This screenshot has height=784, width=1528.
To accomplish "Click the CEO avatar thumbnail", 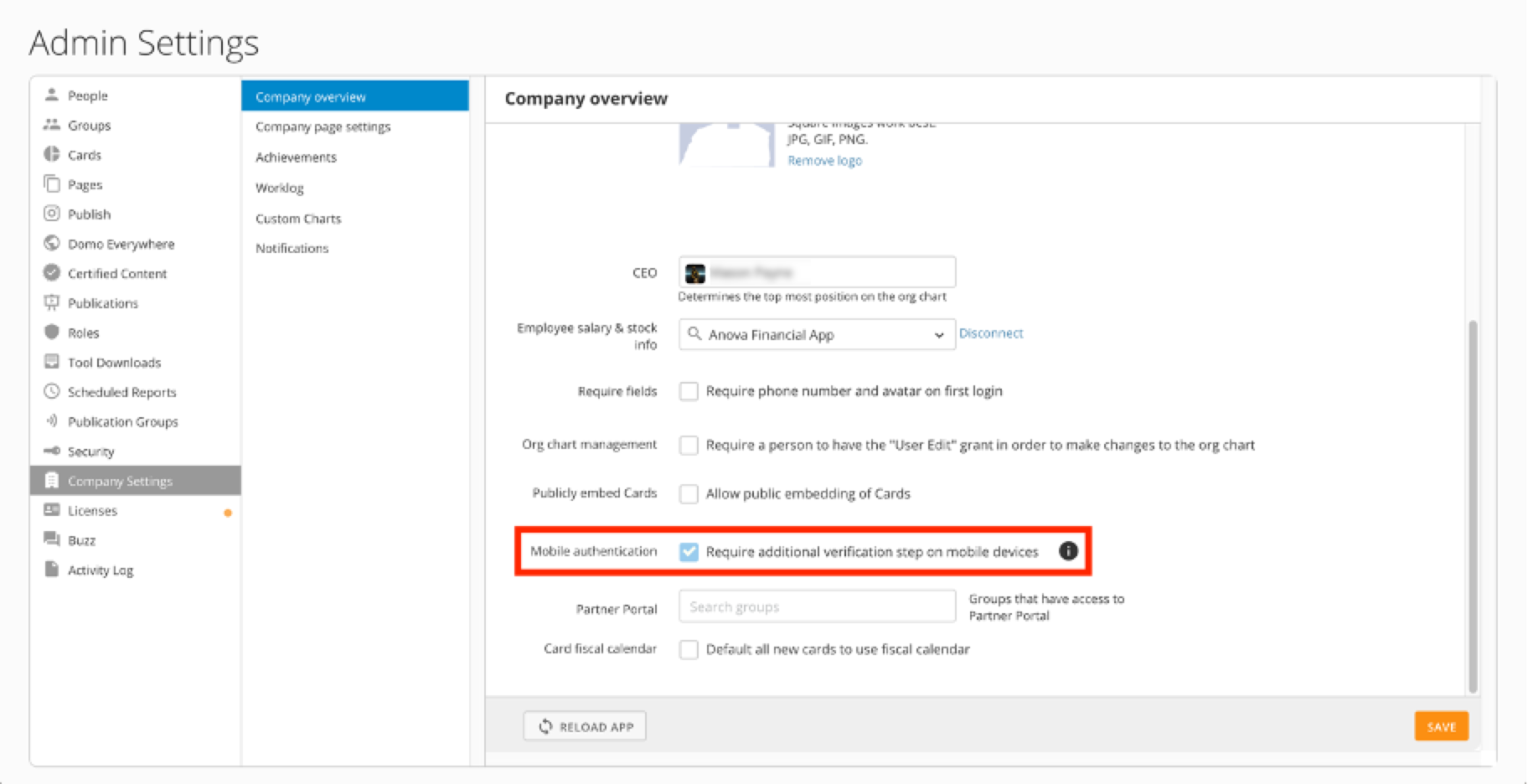I will 695,273.
